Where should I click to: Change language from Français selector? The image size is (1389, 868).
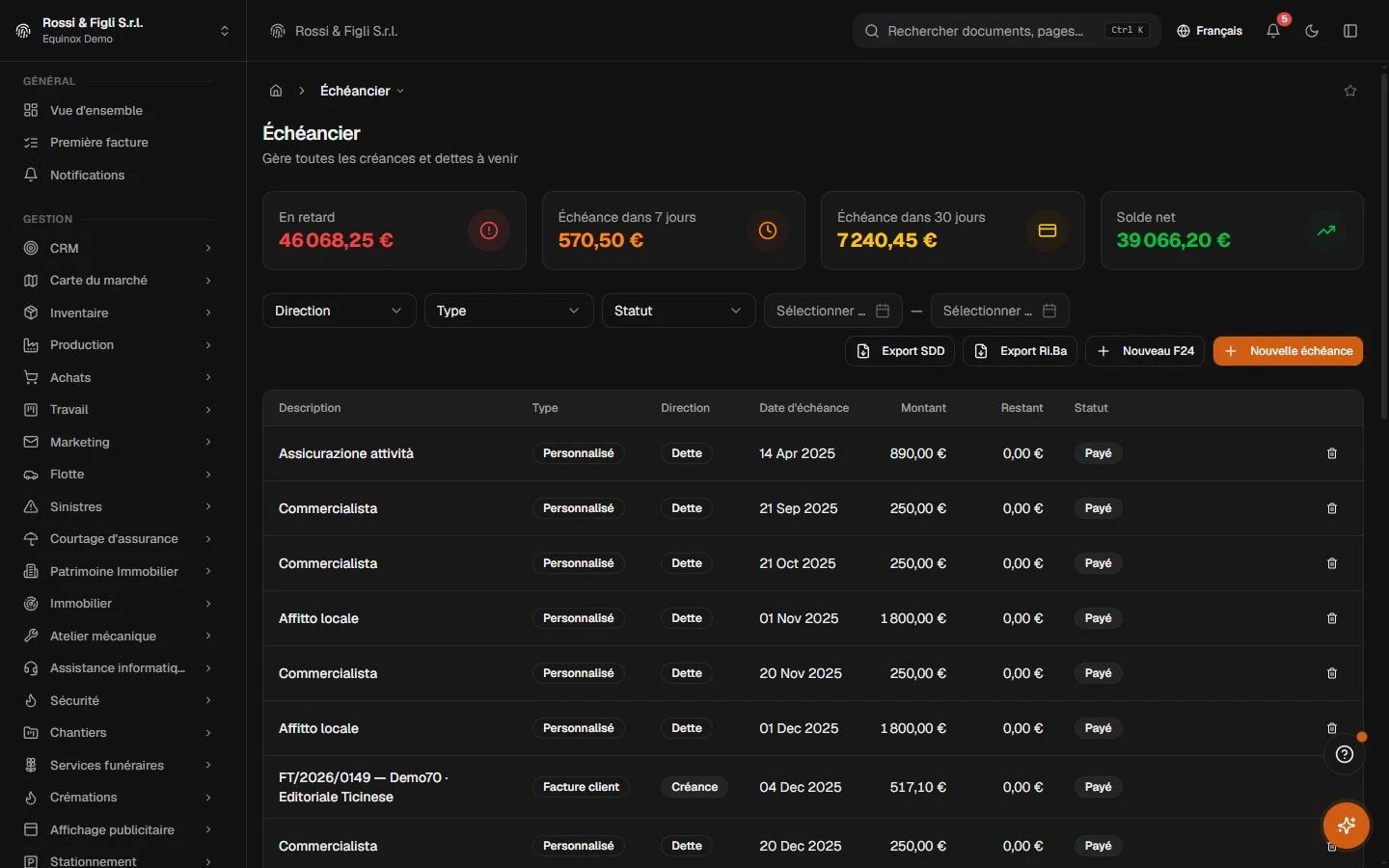1210,31
